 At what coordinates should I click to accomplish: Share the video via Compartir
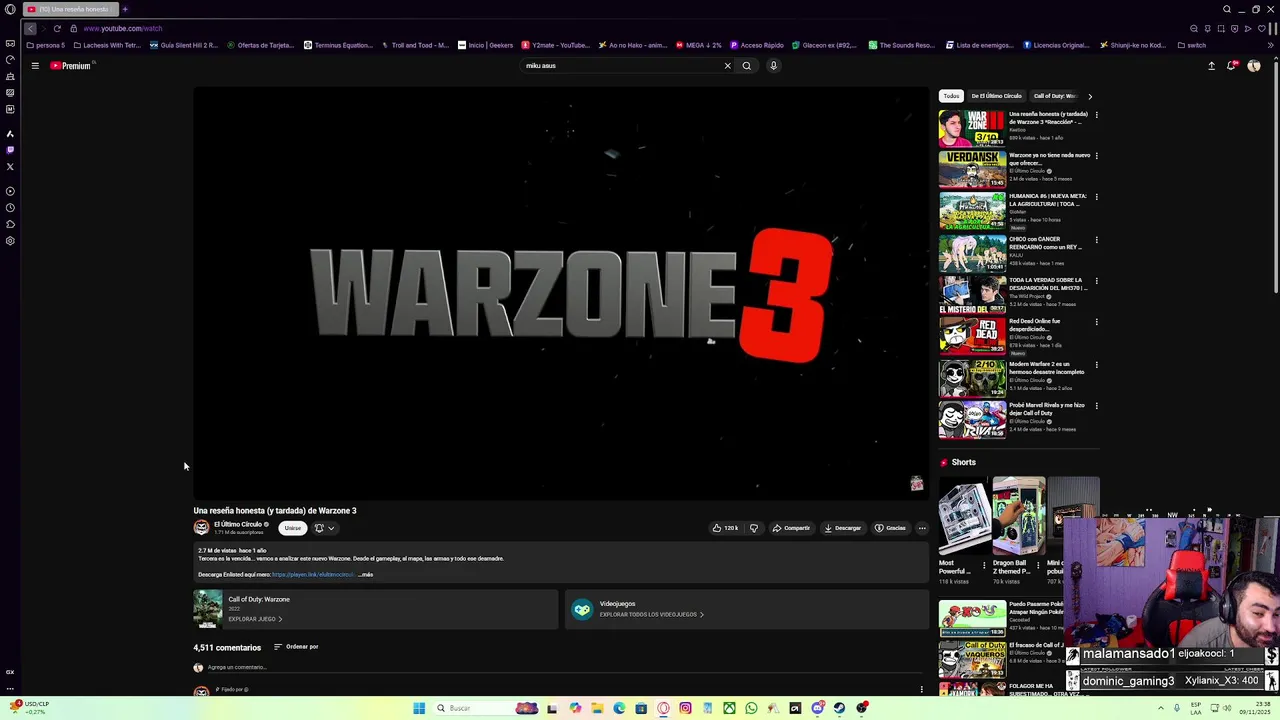[791, 528]
